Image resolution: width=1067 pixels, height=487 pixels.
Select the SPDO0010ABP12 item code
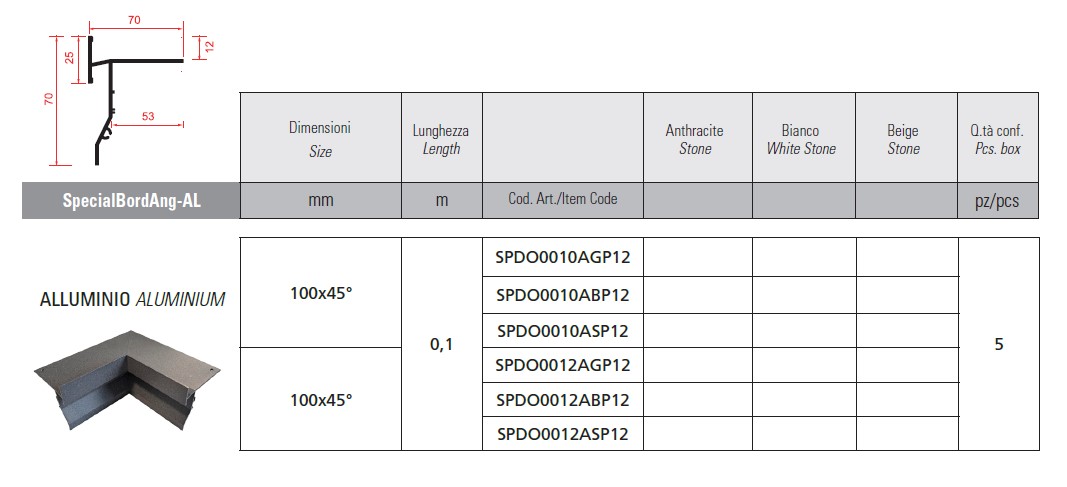(x=563, y=295)
